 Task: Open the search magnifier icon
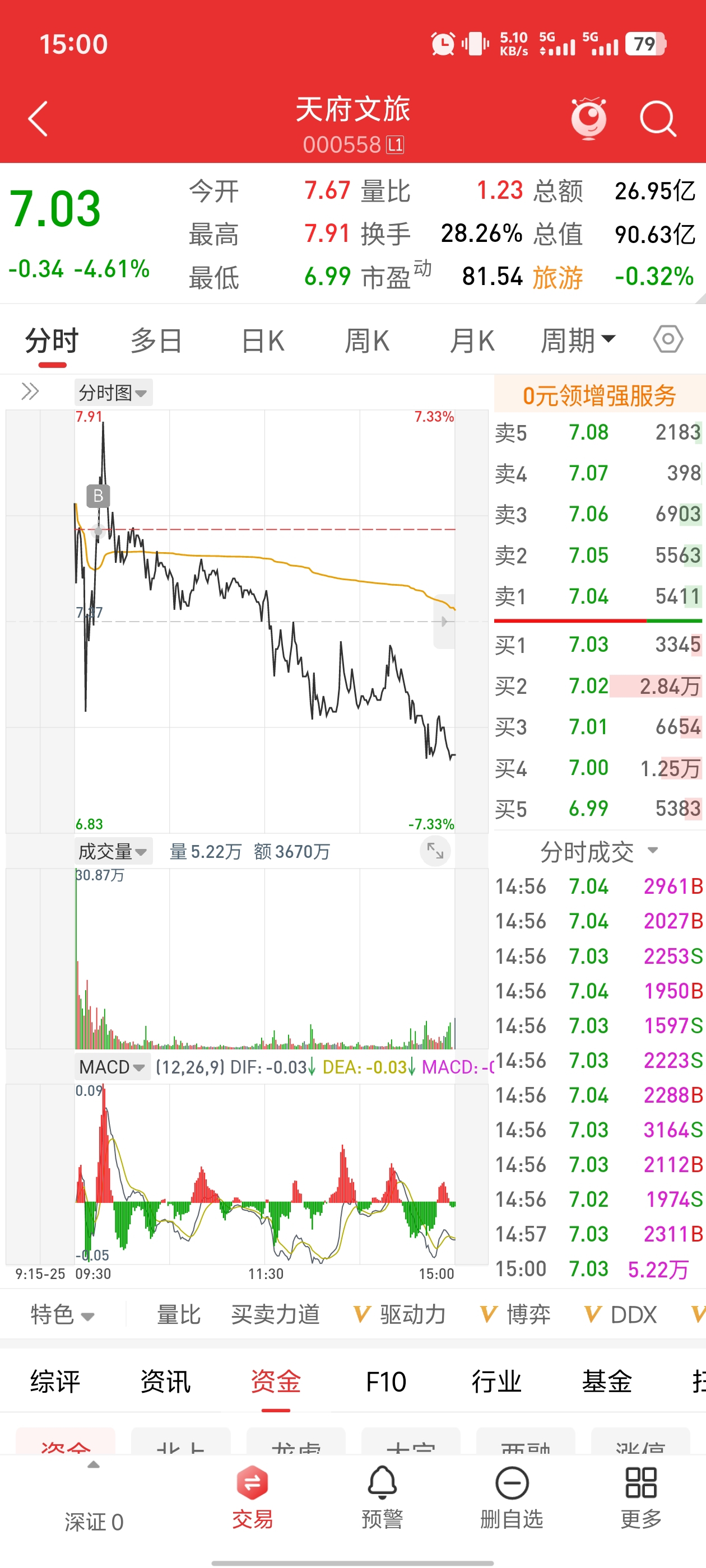[x=658, y=119]
